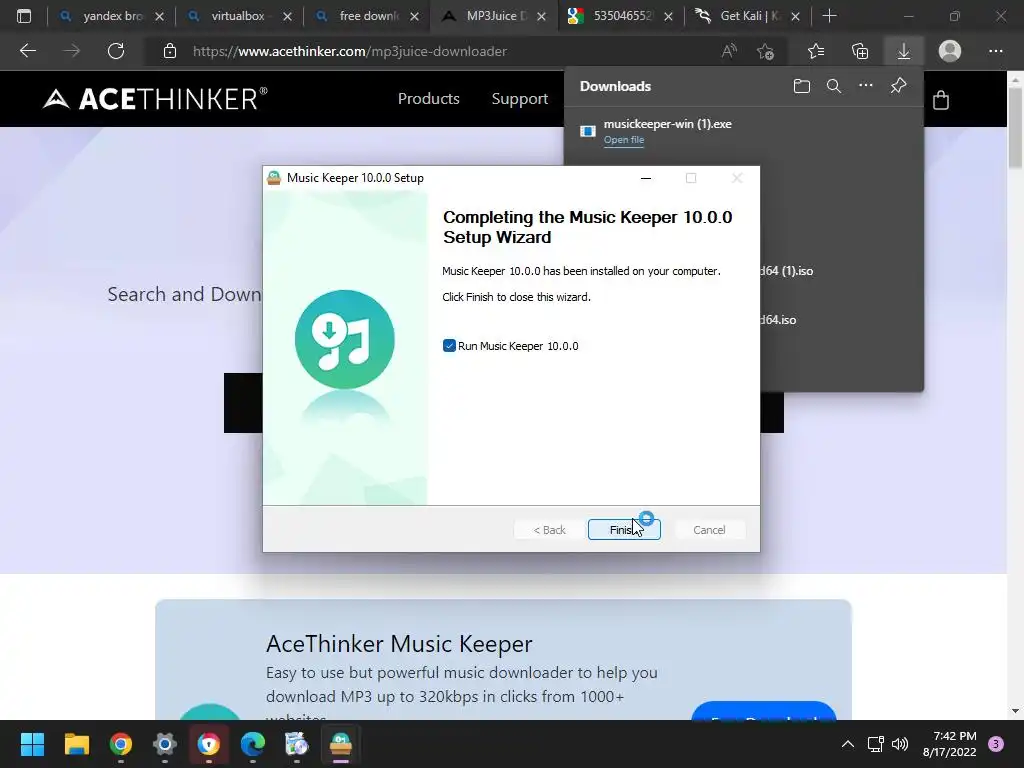This screenshot has height=768, width=1024.
Task: Open more options in Downloads panel
Action: coord(865,86)
